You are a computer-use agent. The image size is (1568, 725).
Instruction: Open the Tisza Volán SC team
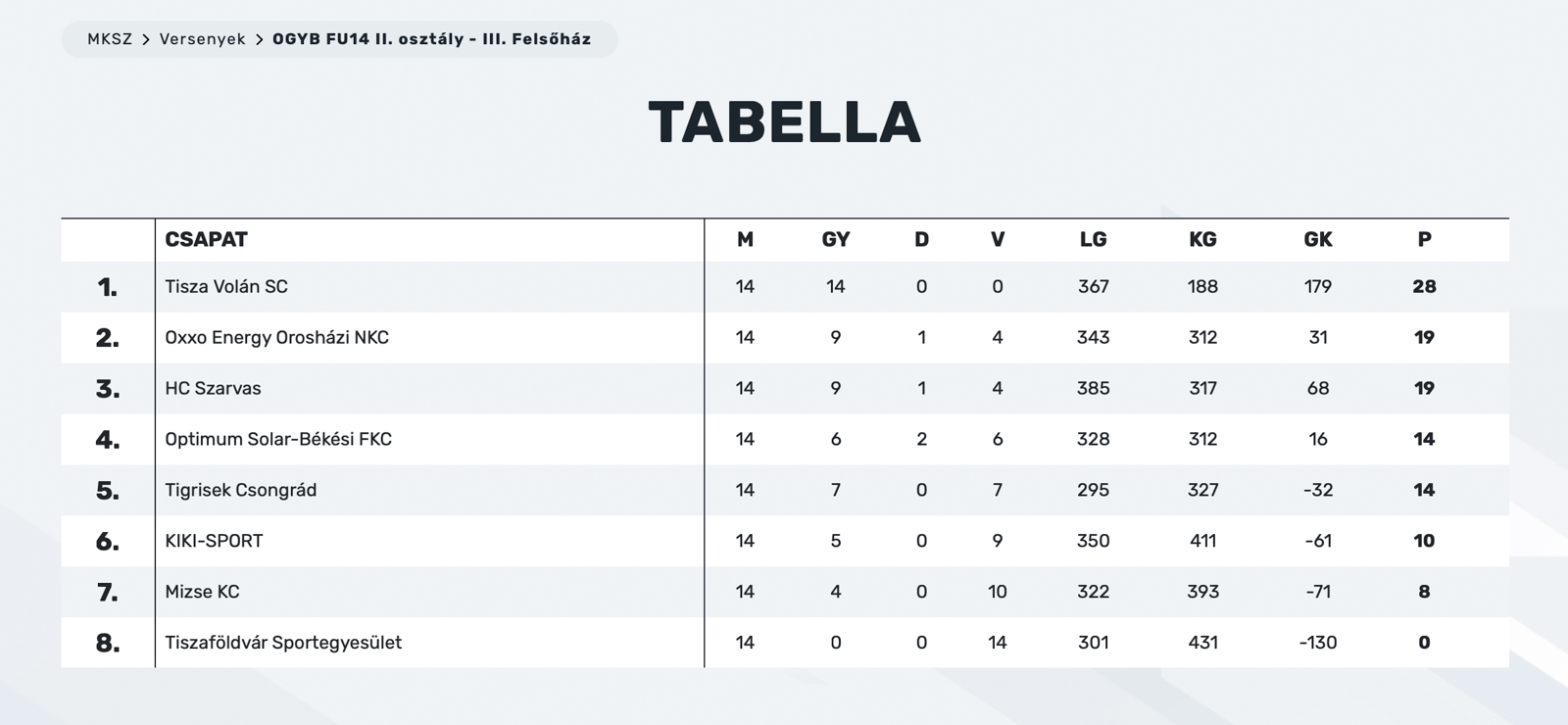point(226,287)
